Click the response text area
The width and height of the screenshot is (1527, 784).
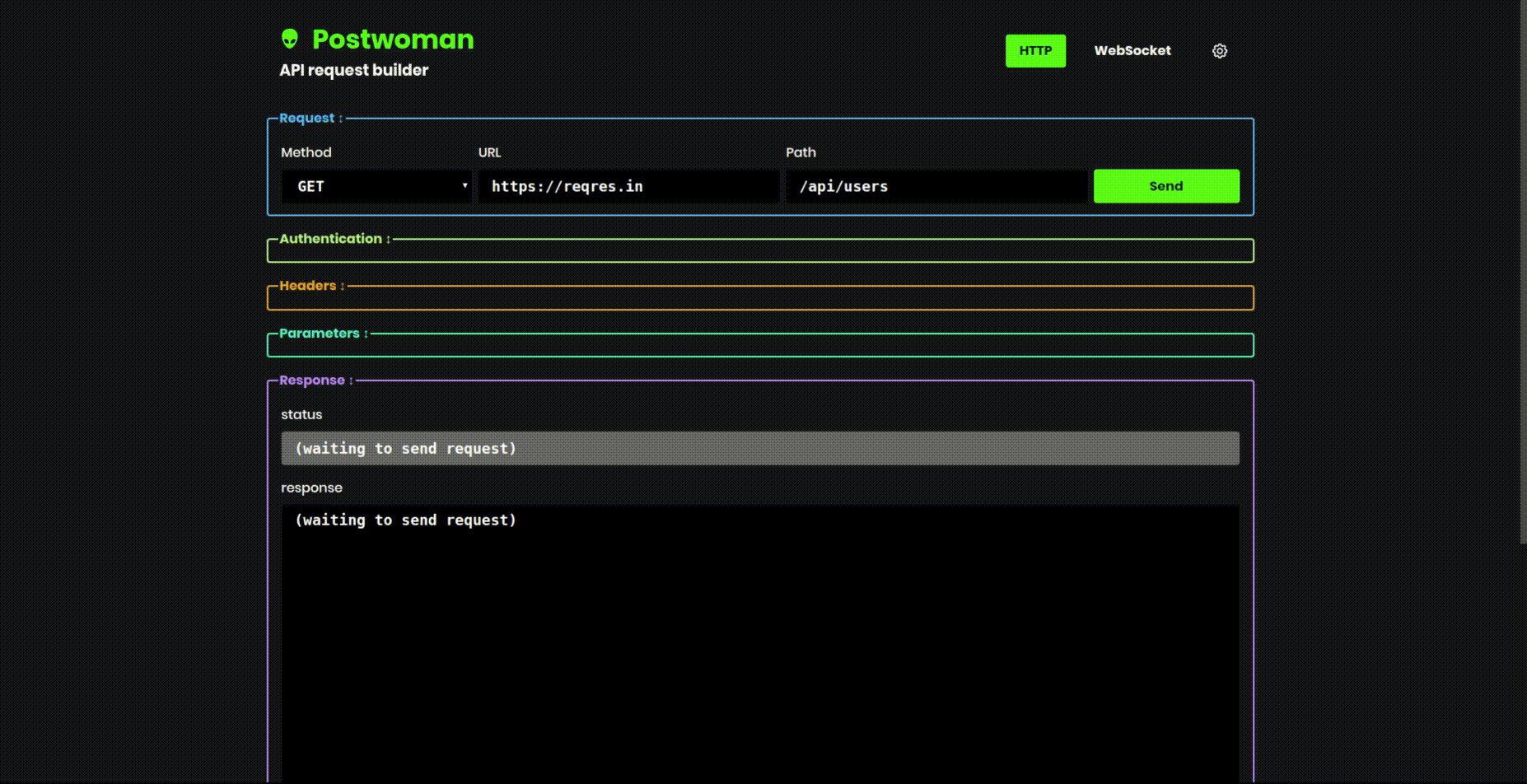click(x=760, y=643)
